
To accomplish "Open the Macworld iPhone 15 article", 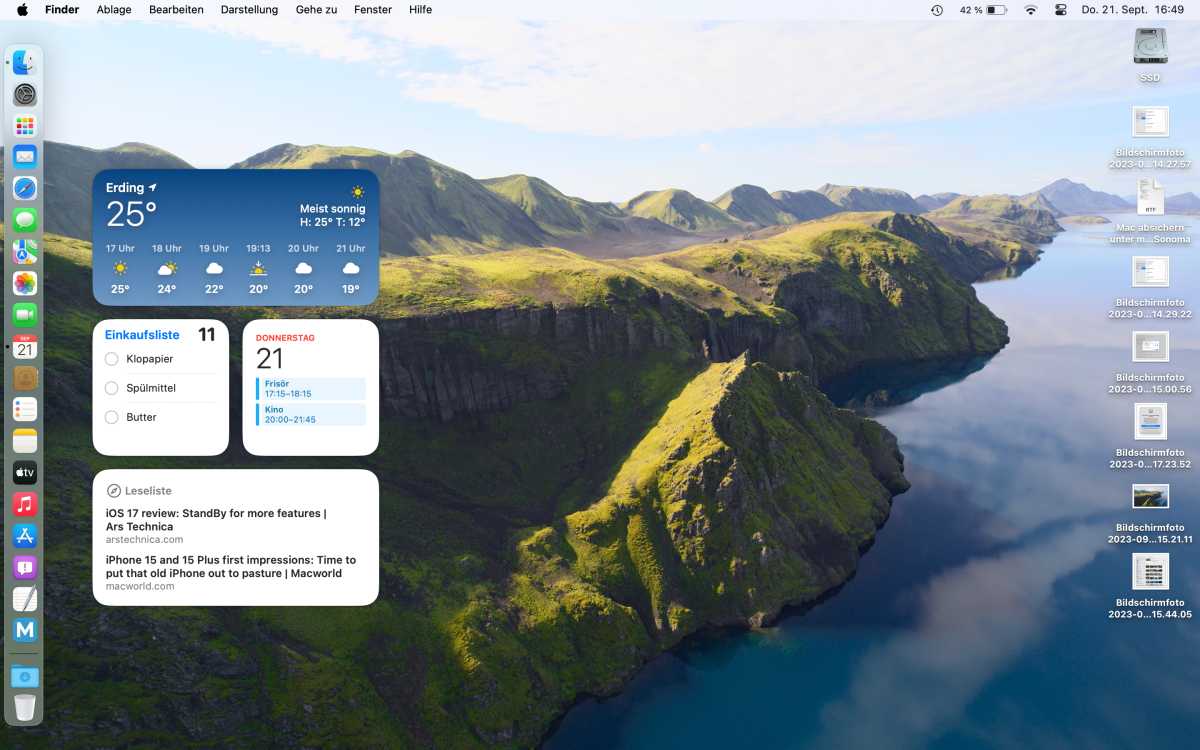I will (230, 567).
